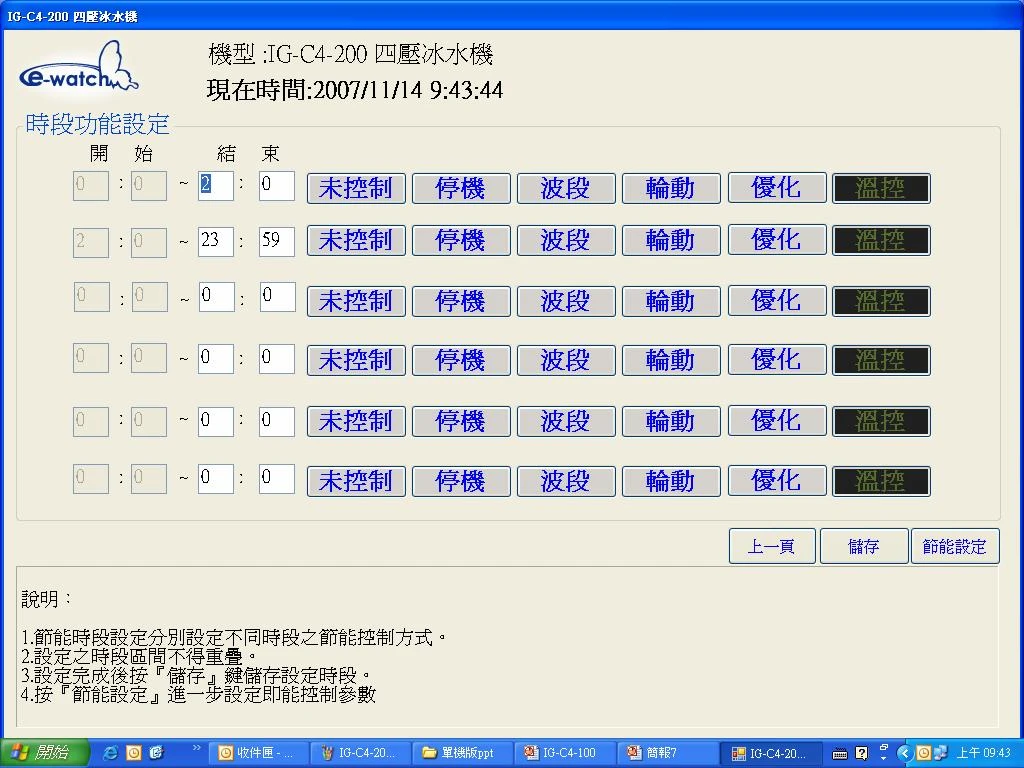Select 優化 mode for fifth time period
The height and width of the screenshot is (768, 1024).
[x=777, y=421]
